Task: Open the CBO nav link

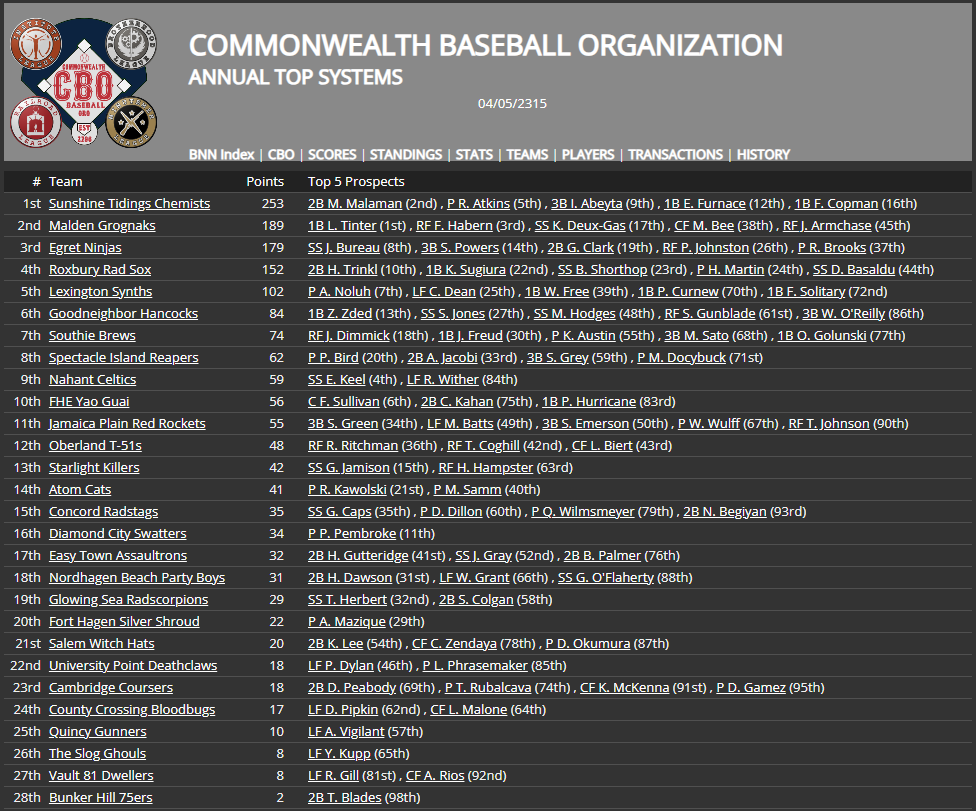Action: pos(281,154)
